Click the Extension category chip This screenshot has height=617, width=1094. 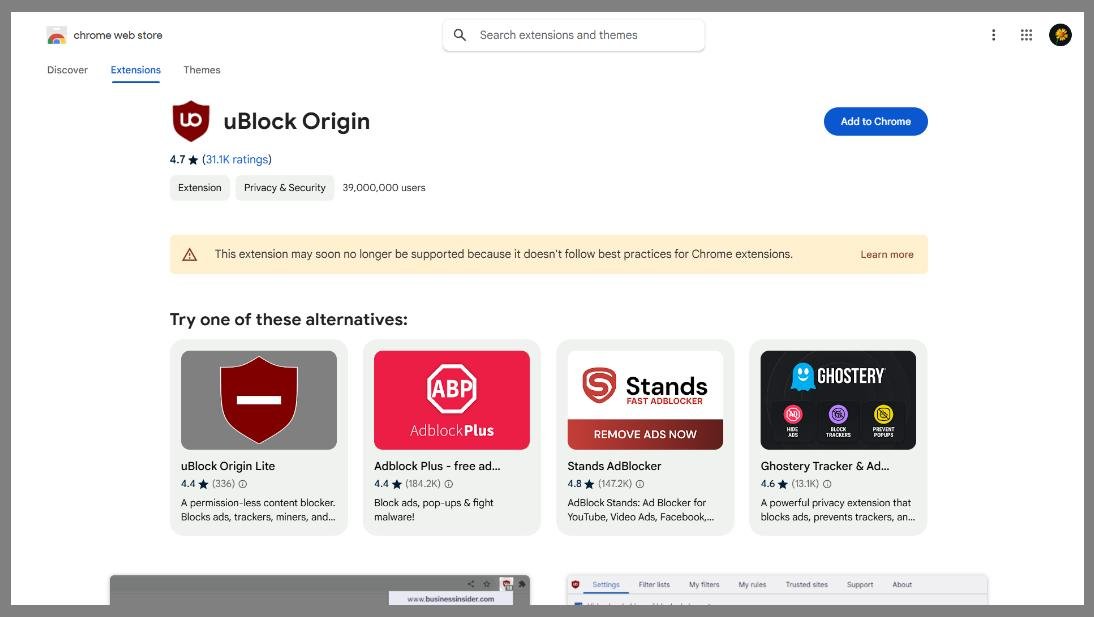coord(200,188)
